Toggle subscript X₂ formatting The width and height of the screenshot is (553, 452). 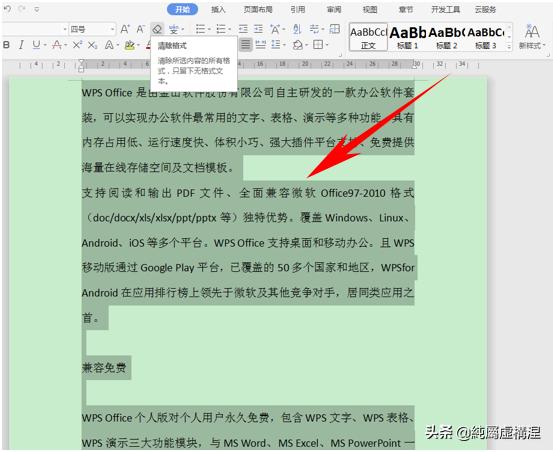pos(92,45)
